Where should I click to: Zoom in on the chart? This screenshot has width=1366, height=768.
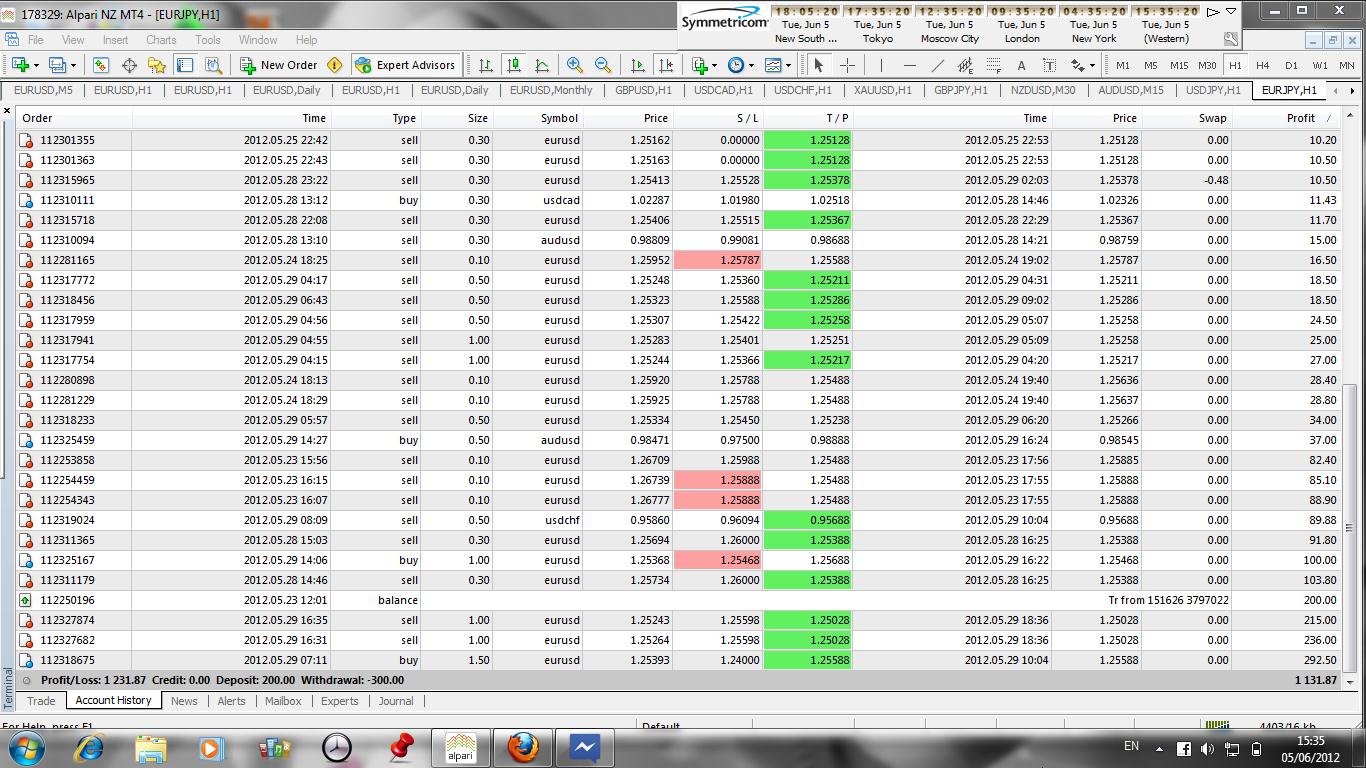575,65
